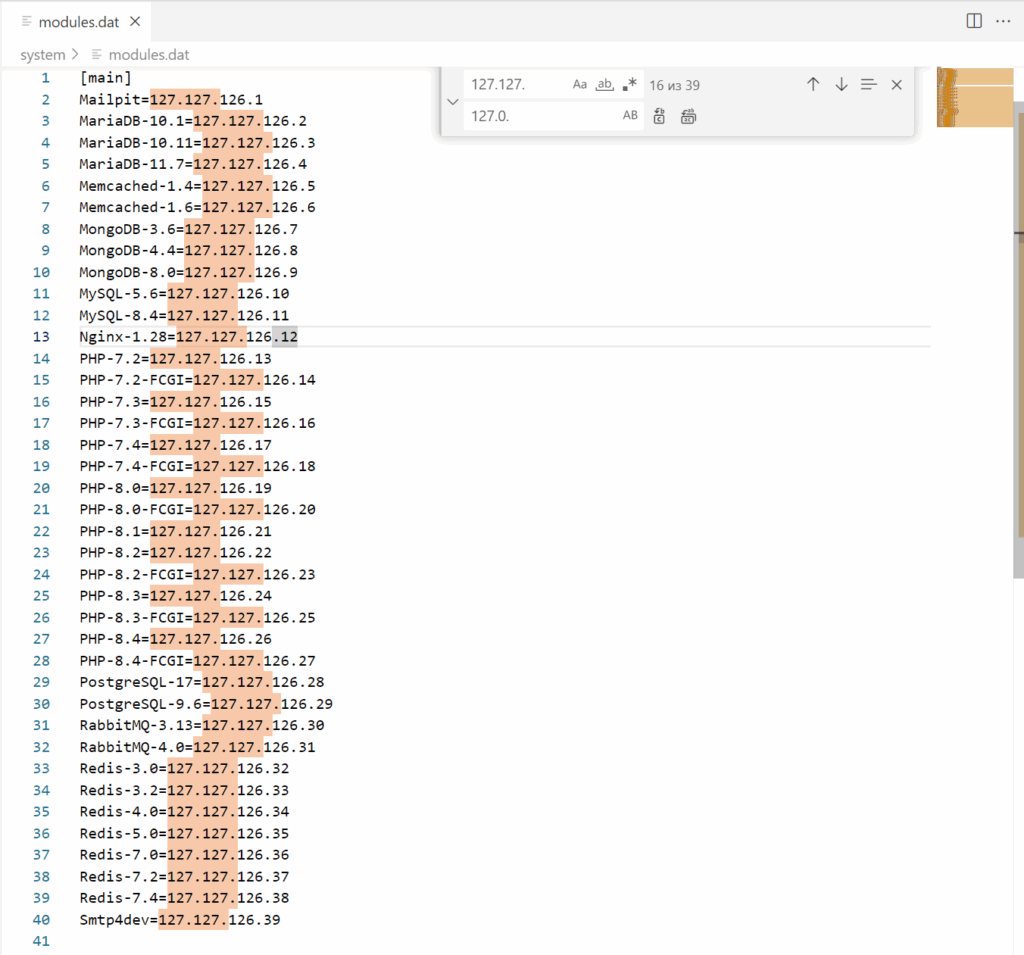Click the MongoDB-3.6 line
The height and width of the screenshot is (955, 1024).
(189, 229)
